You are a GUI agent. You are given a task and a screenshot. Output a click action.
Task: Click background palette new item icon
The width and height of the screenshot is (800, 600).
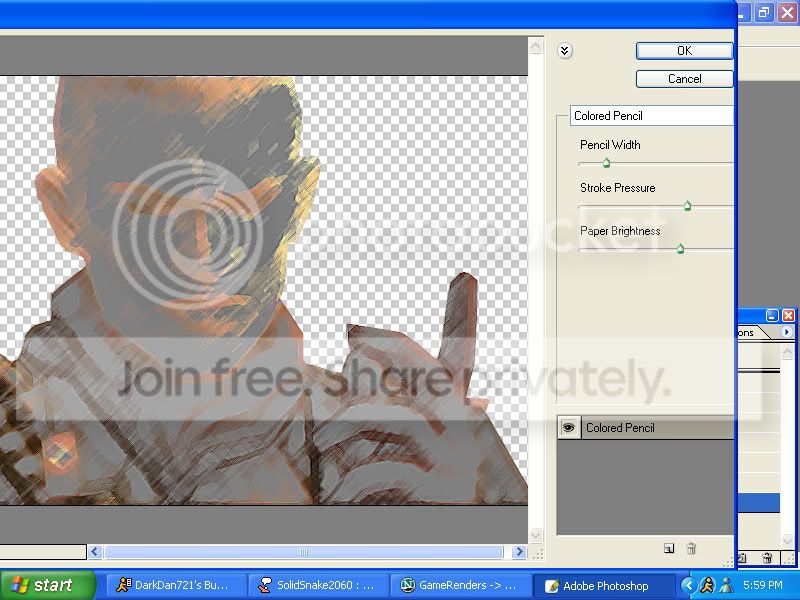pyautogui.click(x=743, y=558)
